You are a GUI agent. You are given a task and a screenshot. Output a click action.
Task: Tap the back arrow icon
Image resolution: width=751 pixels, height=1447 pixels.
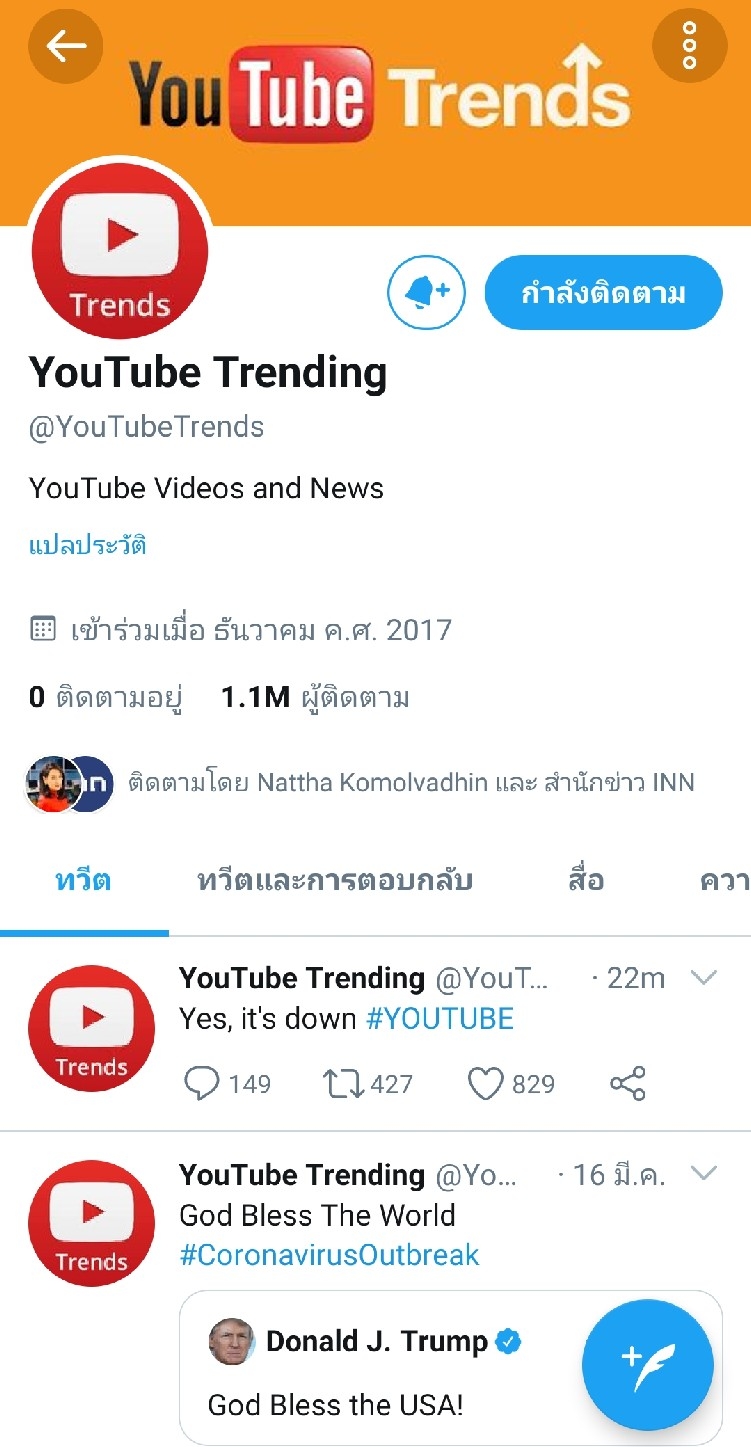(66, 46)
